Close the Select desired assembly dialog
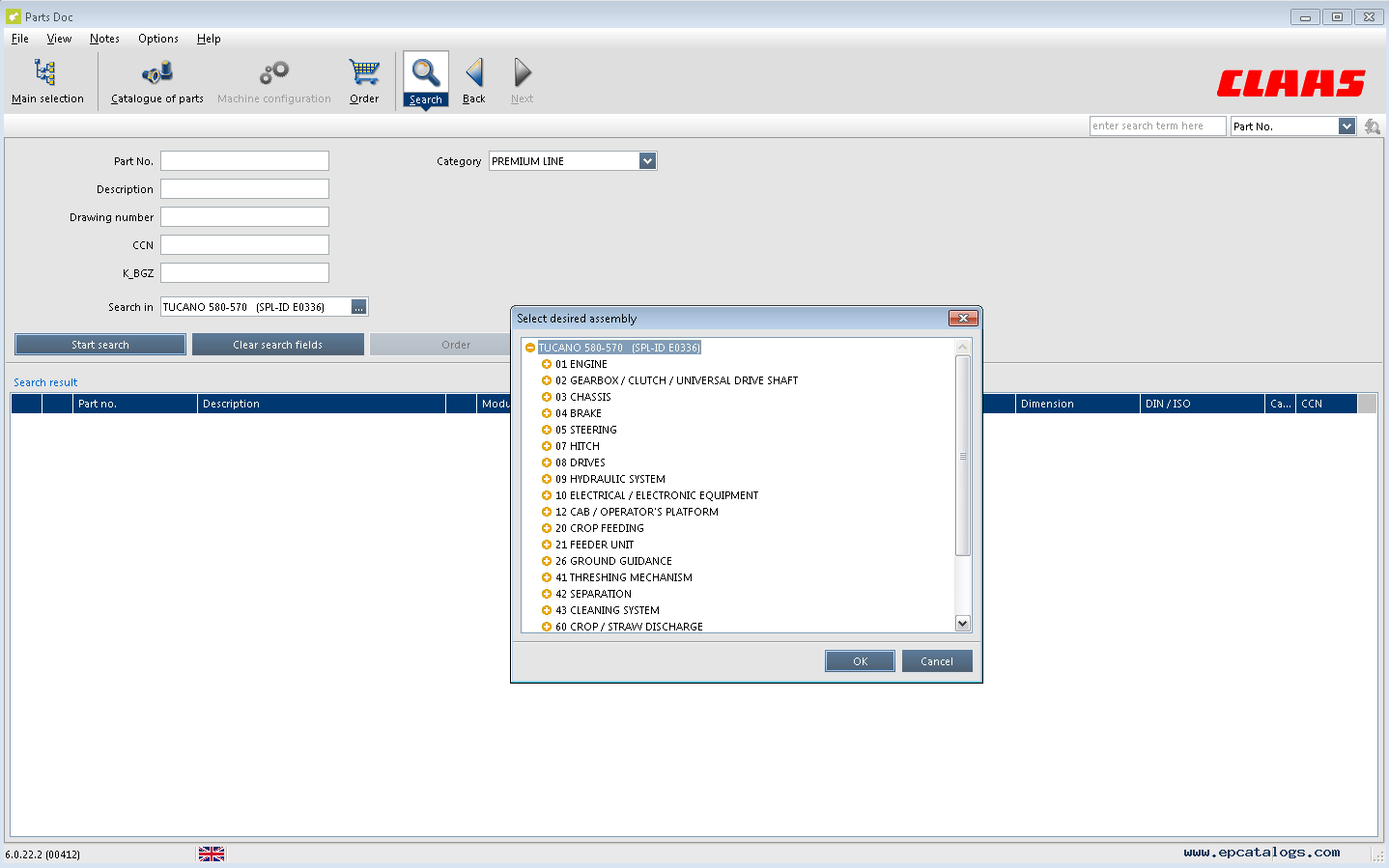 [963, 318]
